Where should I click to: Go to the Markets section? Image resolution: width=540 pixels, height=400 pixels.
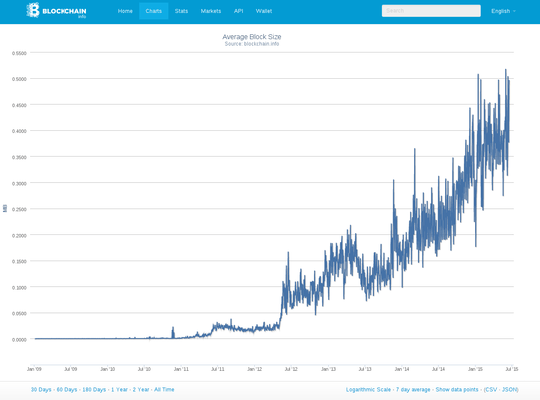pyautogui.click(x=211, y=11)
